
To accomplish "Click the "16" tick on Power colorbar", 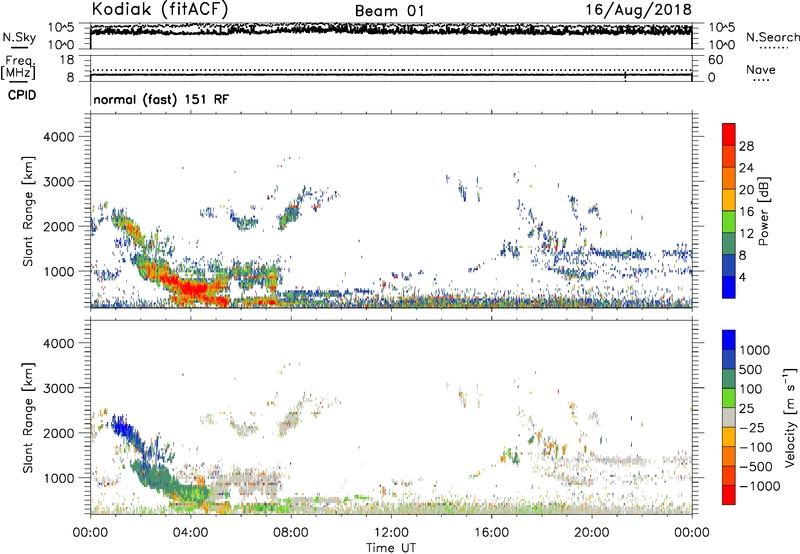I will pos(746,212).
